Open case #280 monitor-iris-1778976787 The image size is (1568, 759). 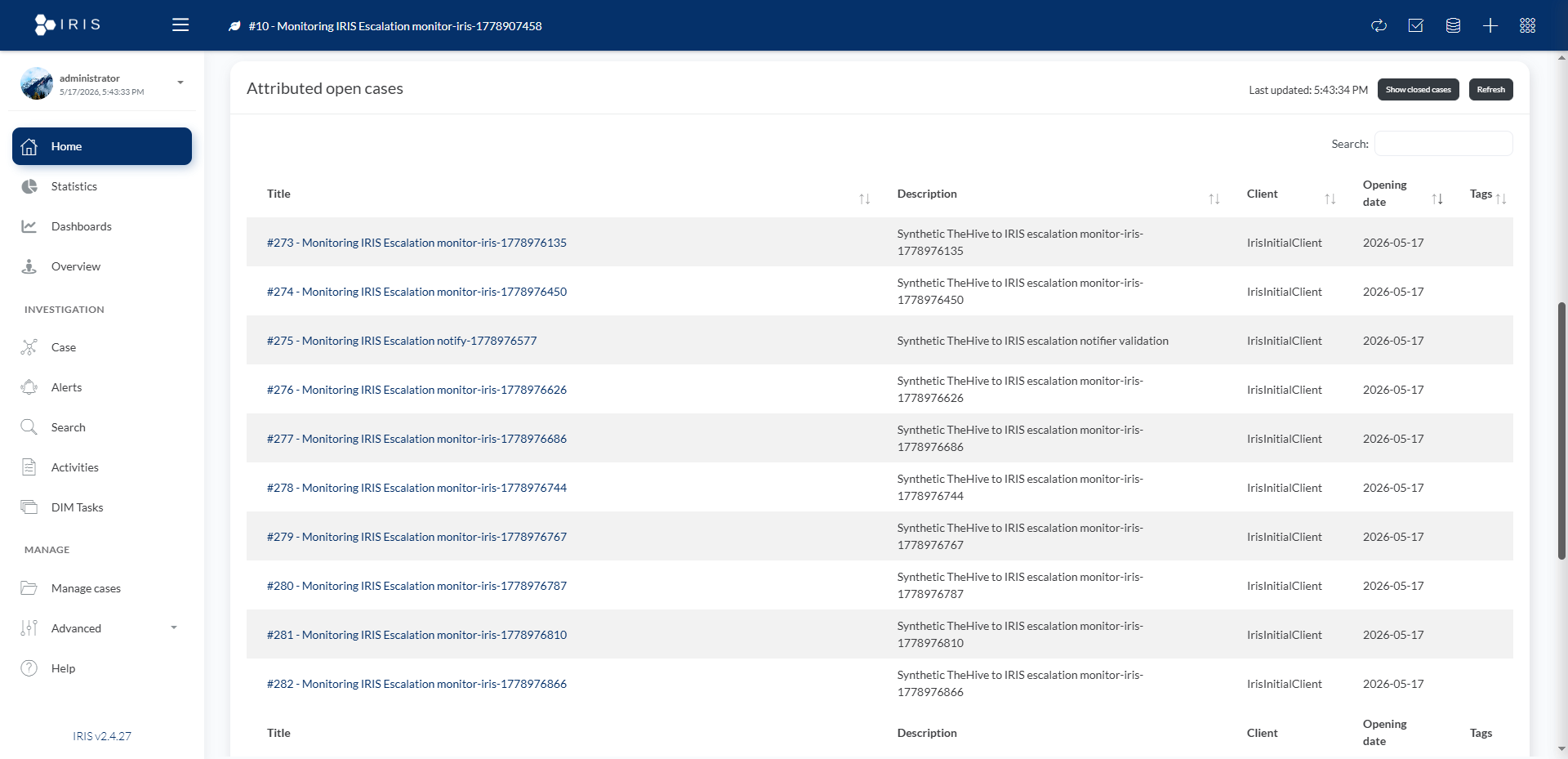click(416, 586)
